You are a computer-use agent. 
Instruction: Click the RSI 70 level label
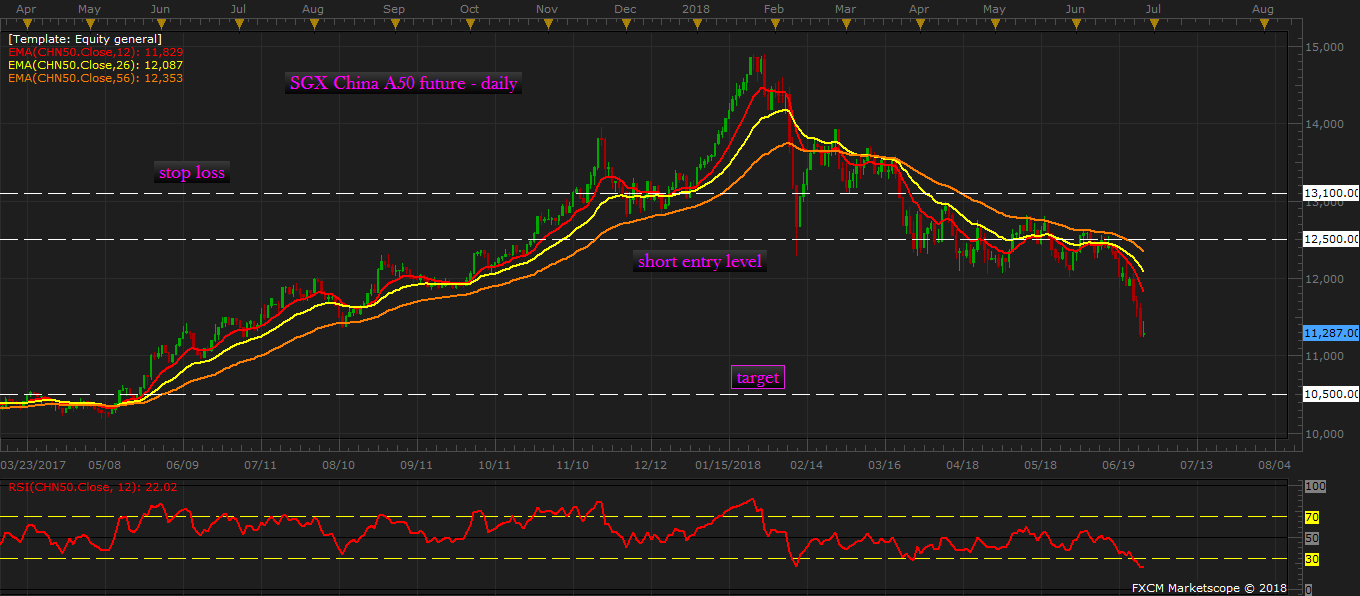coord(1312,517)
